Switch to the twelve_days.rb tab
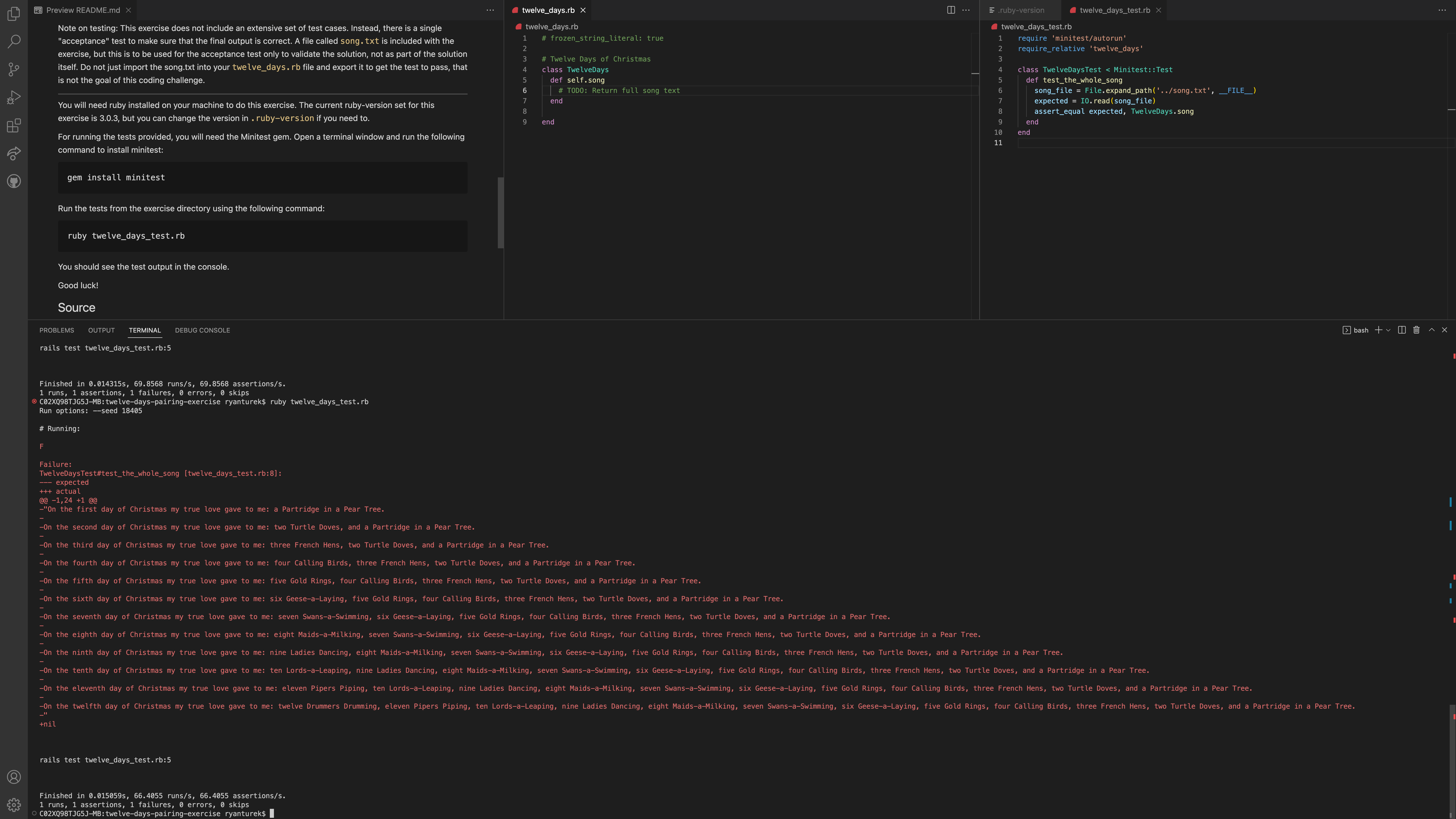Viewport: 1456px width, 819px height. [x=548, y=10]
